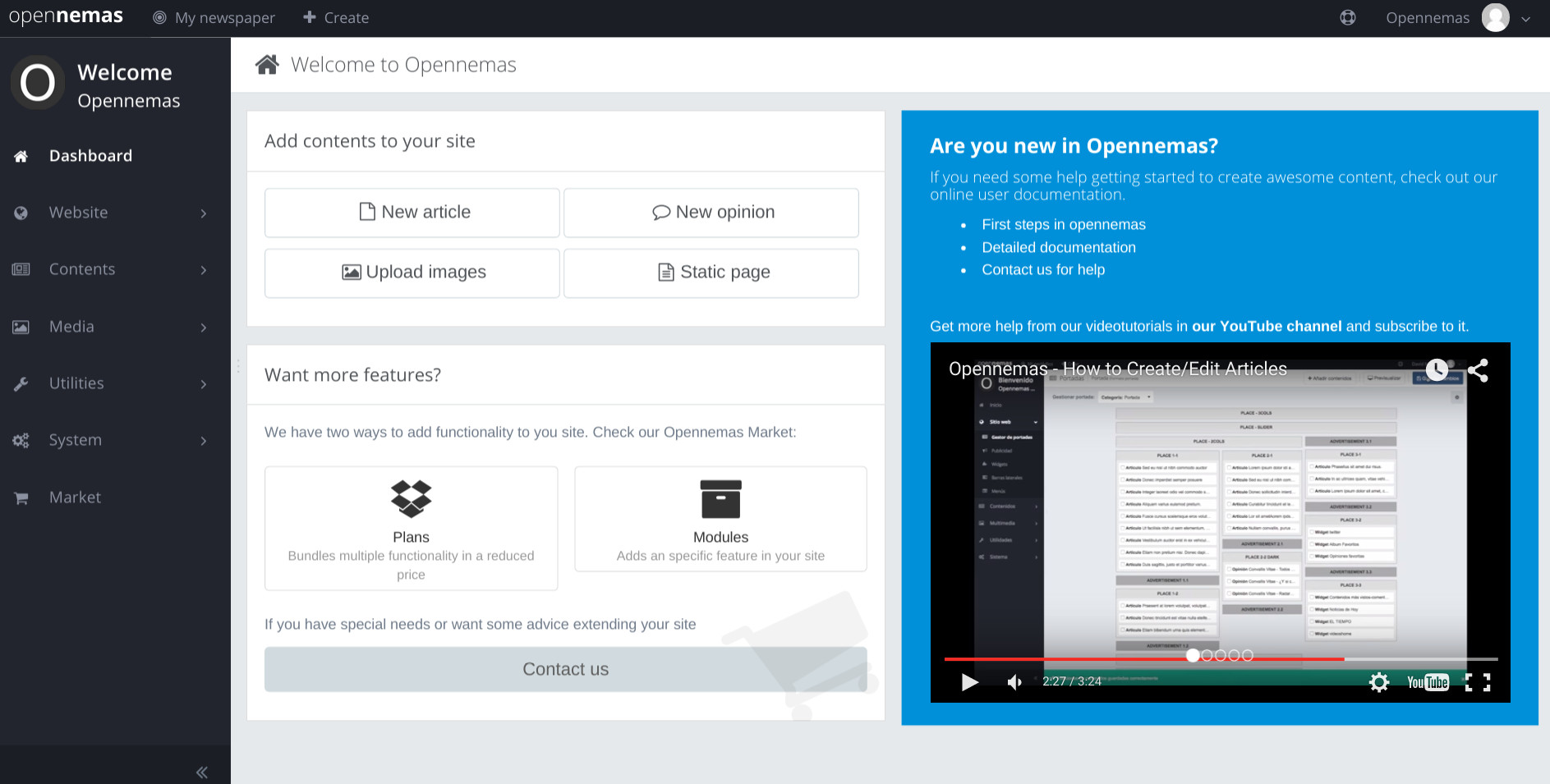Screen dimensions: 1550x784
Task: Click the video progress bar scrubber
Action: point(1193,655)
